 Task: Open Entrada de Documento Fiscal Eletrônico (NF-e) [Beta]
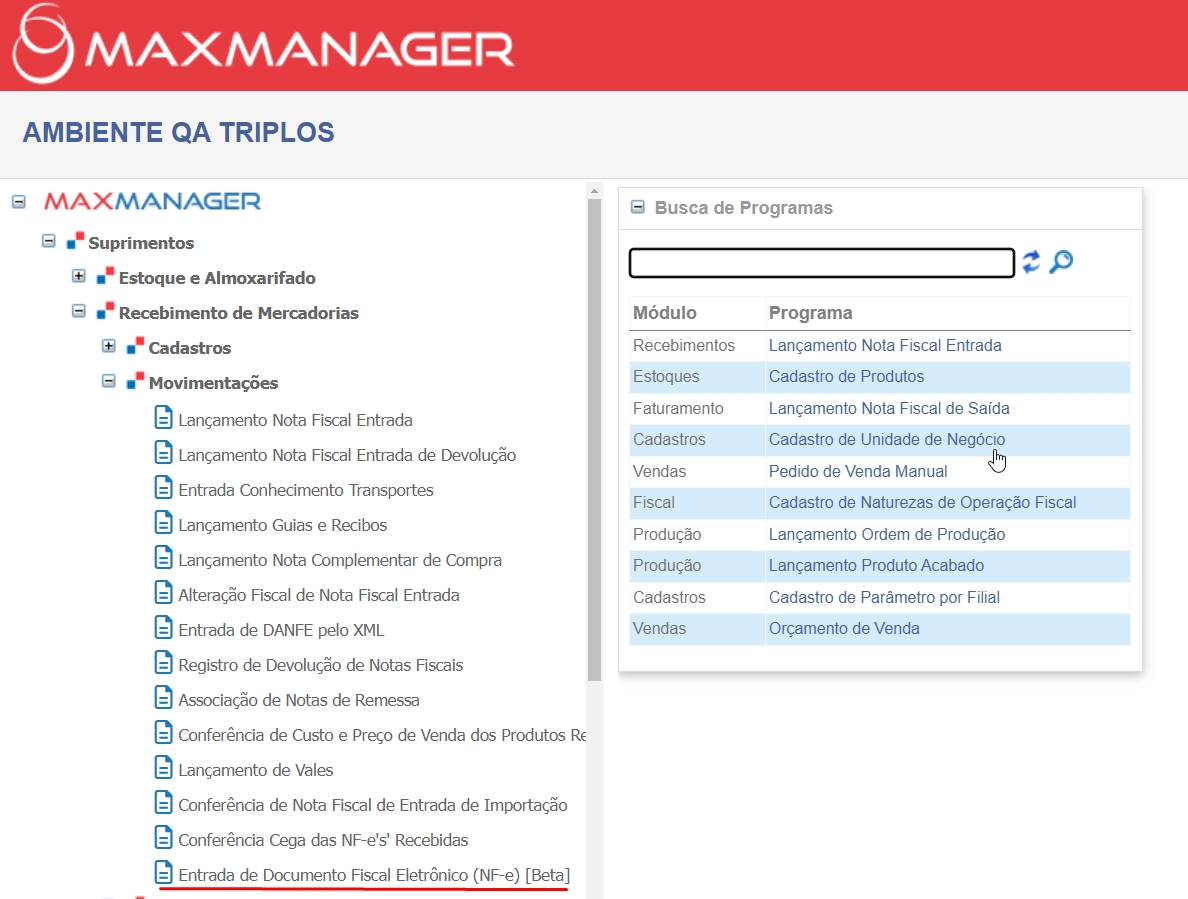(x=374, y=875)
